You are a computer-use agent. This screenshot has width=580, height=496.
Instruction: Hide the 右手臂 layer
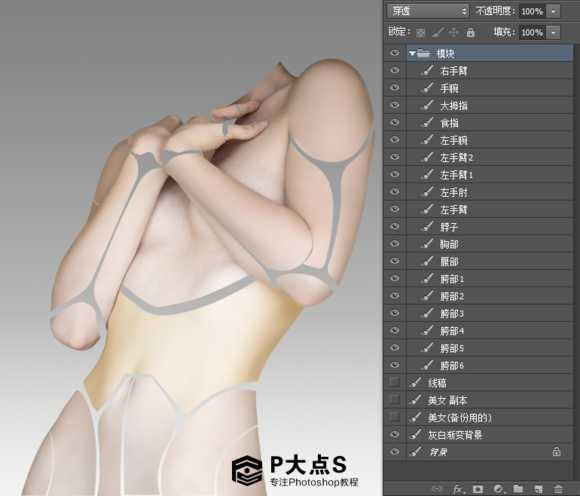(x=395, y=70)
